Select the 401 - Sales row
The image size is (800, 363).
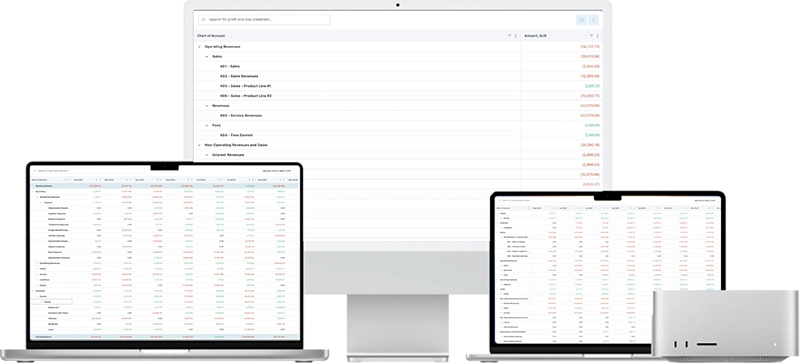coord(398,66)
